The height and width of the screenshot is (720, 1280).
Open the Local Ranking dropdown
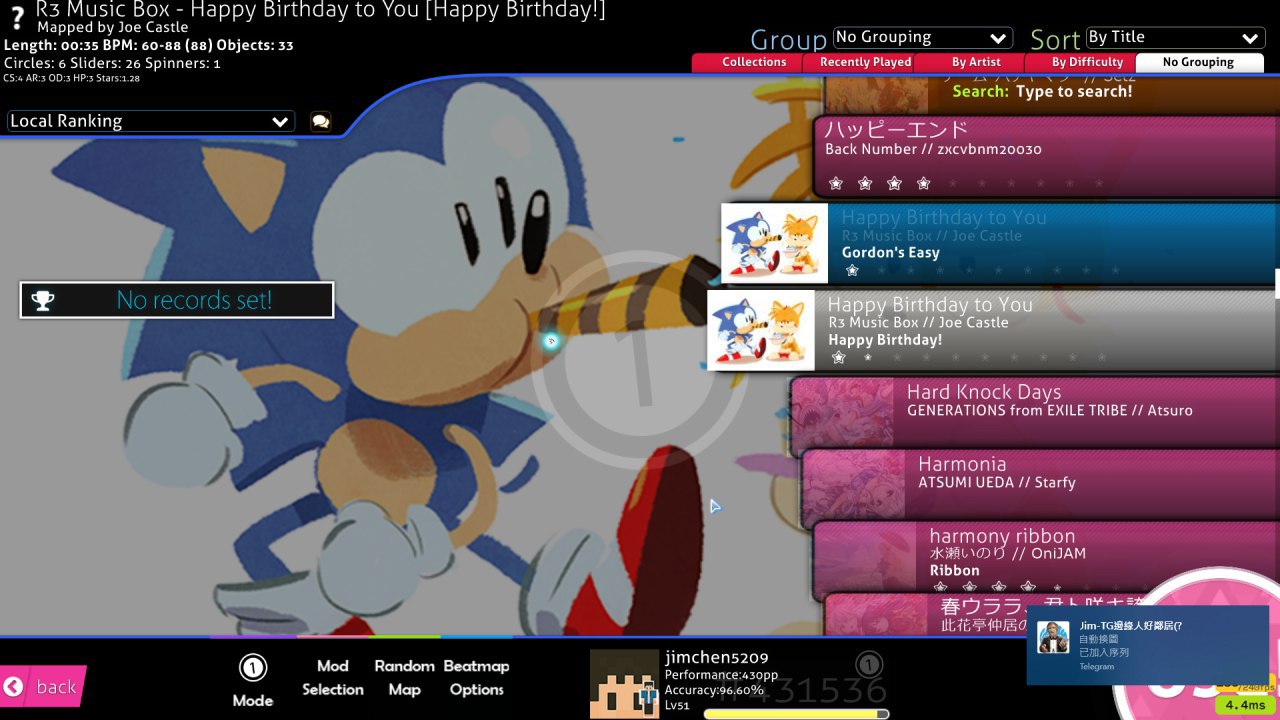[151, 121]
